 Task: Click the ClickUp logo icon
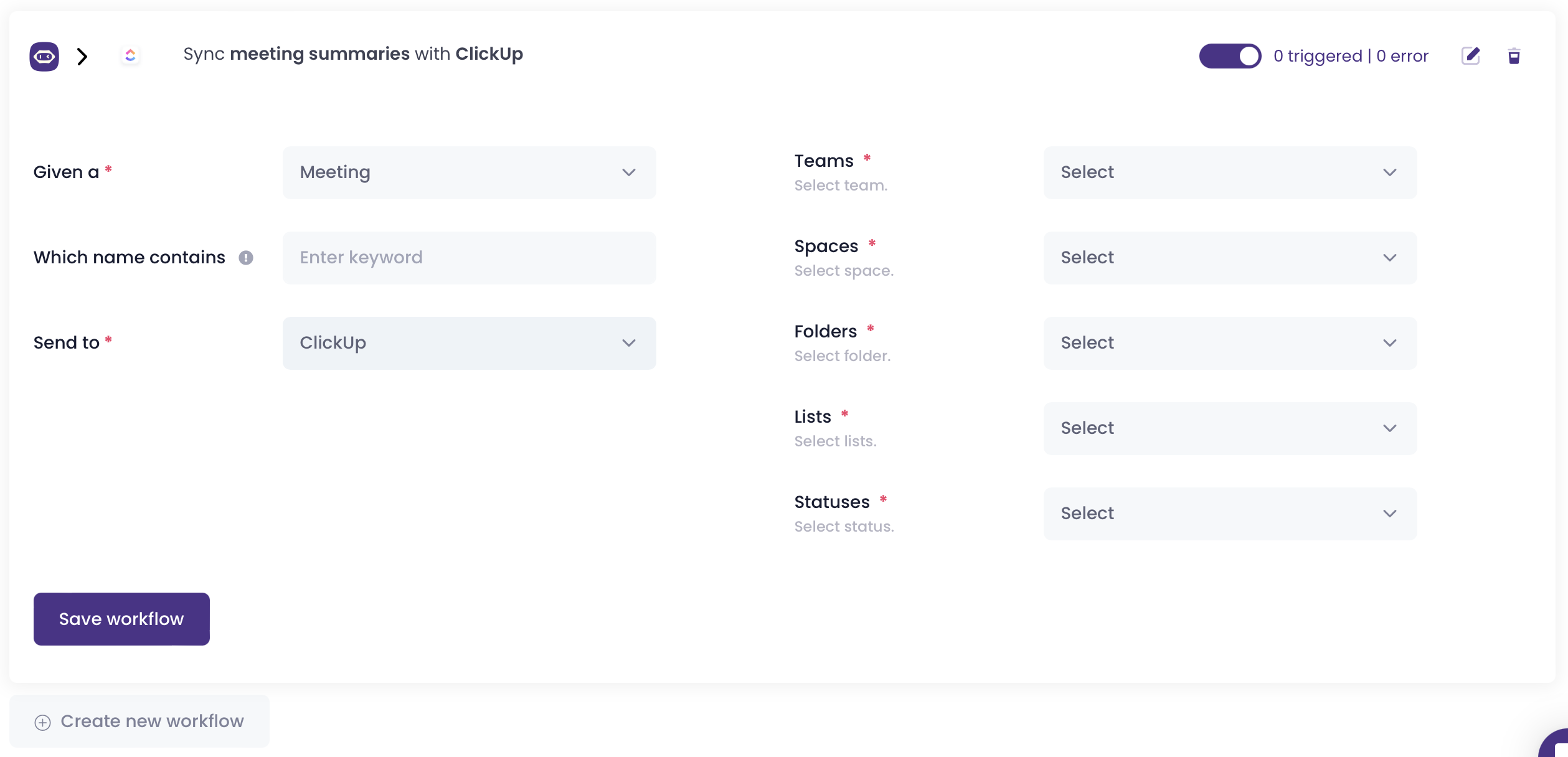tap(130, 55)
